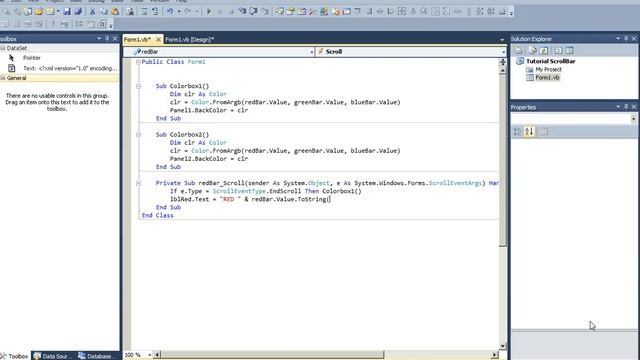Image resolution: width=640 pixels, height=360 pixels.
Task: Click the Save All icon in the toolbar
Action: [78, 12]
